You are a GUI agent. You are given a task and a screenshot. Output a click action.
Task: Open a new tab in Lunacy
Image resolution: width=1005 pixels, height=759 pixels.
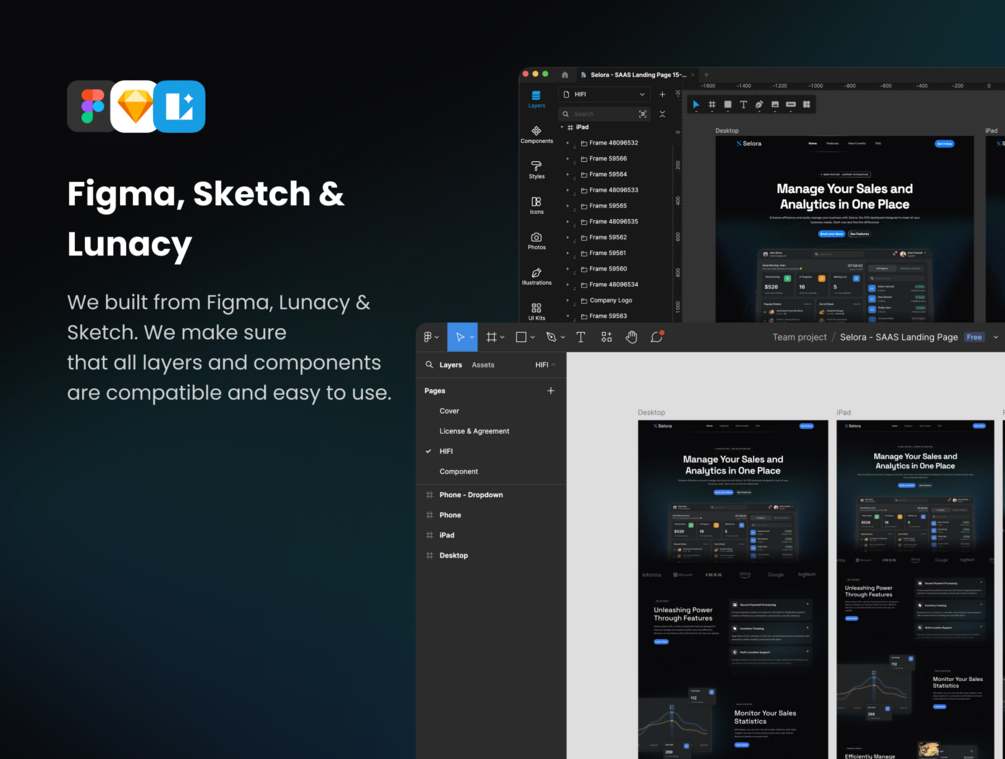706,75
